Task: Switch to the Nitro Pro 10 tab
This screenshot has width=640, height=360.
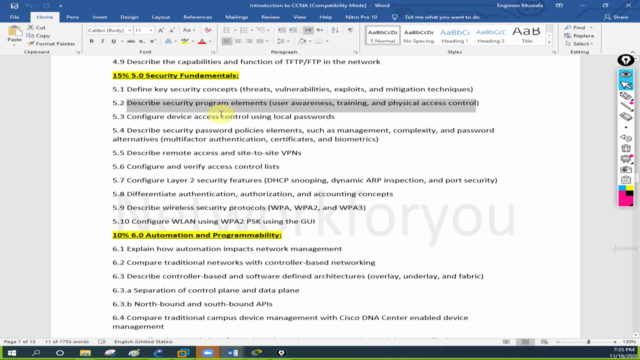Action: coord(361,17)
